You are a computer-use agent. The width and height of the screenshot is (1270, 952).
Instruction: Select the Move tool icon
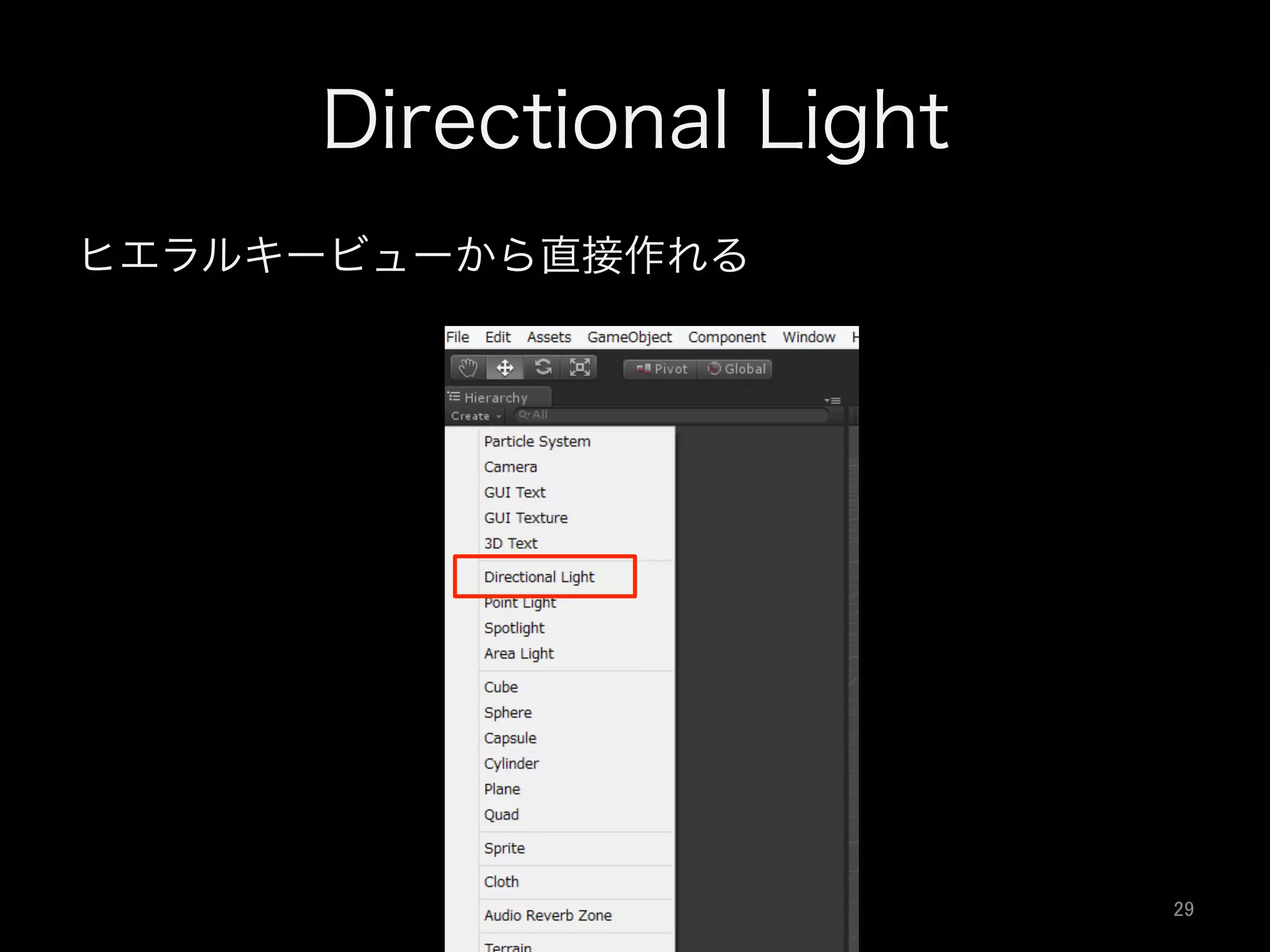coord(505,368)
